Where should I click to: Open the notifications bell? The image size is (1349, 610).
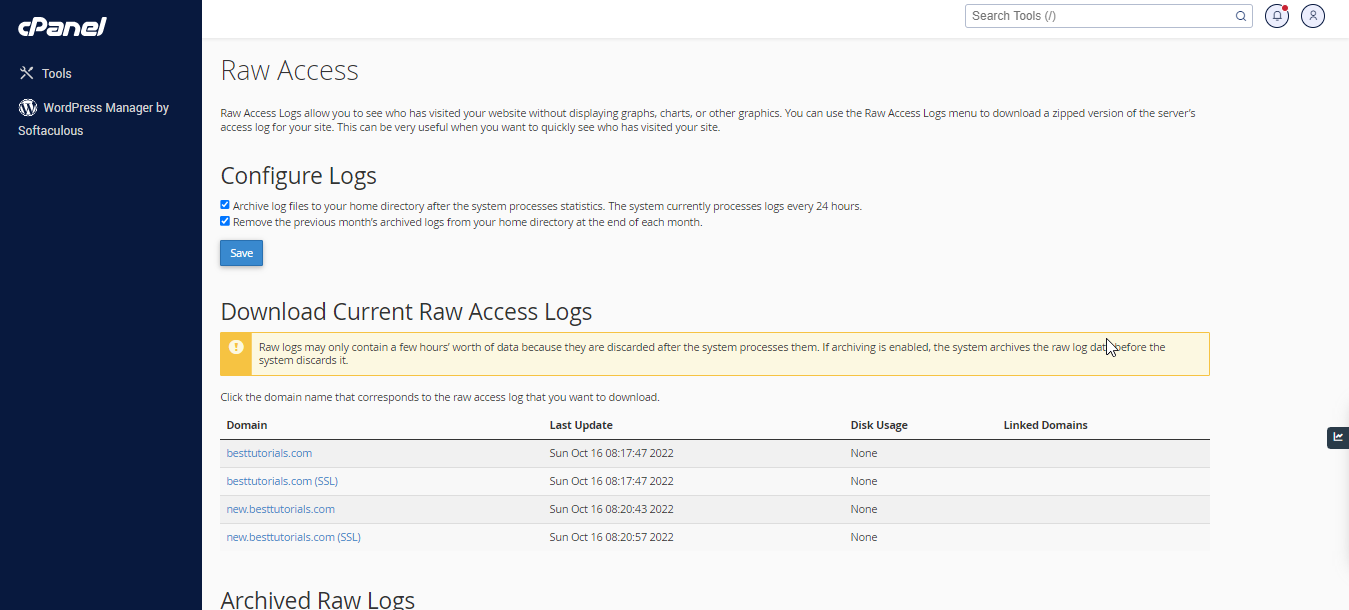(1277, 16)
